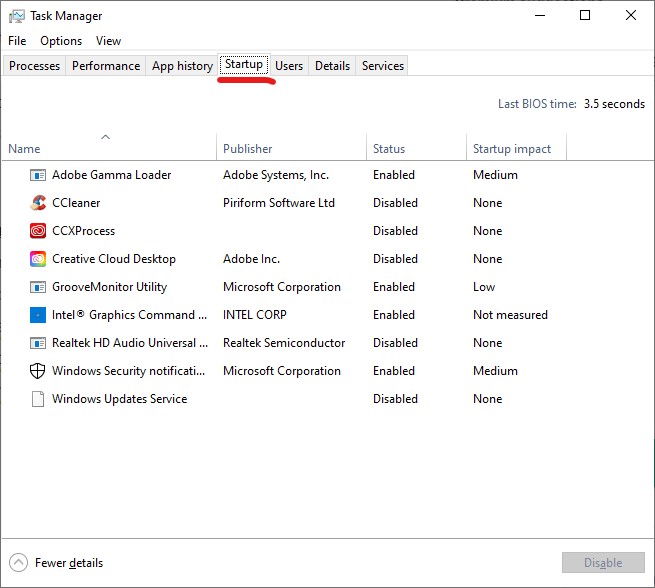Open the View menu
The width and height of the screenshot is (655, 588).
108,41
